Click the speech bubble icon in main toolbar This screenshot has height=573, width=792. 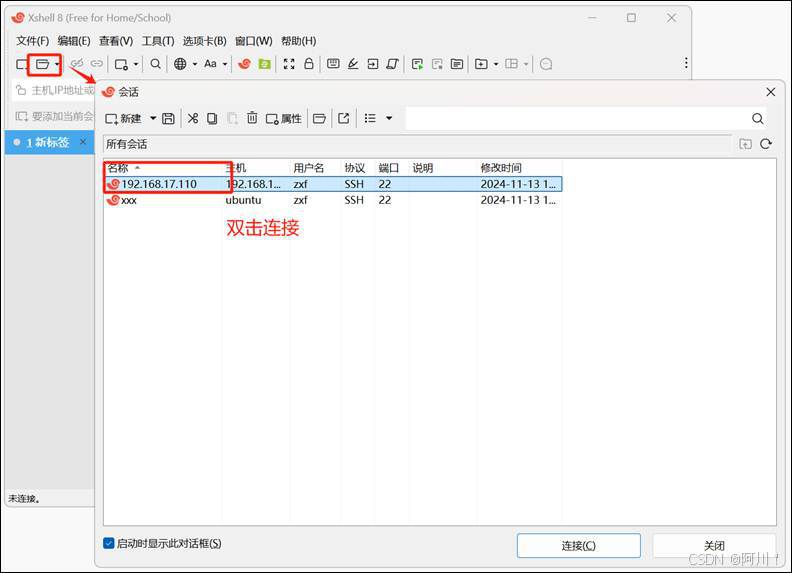click(x=546, y=64)
